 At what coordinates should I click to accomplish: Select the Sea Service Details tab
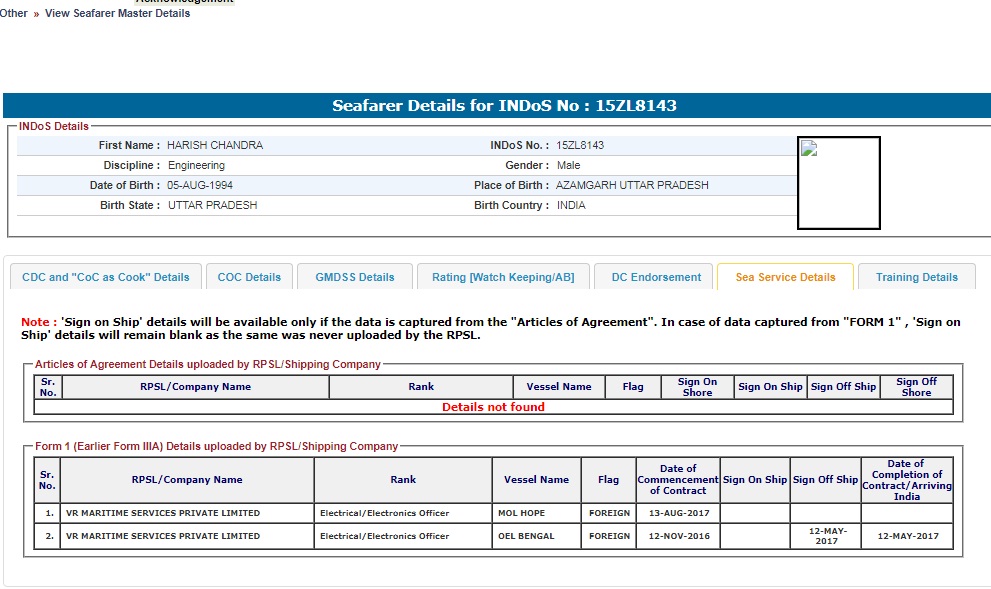785,277
